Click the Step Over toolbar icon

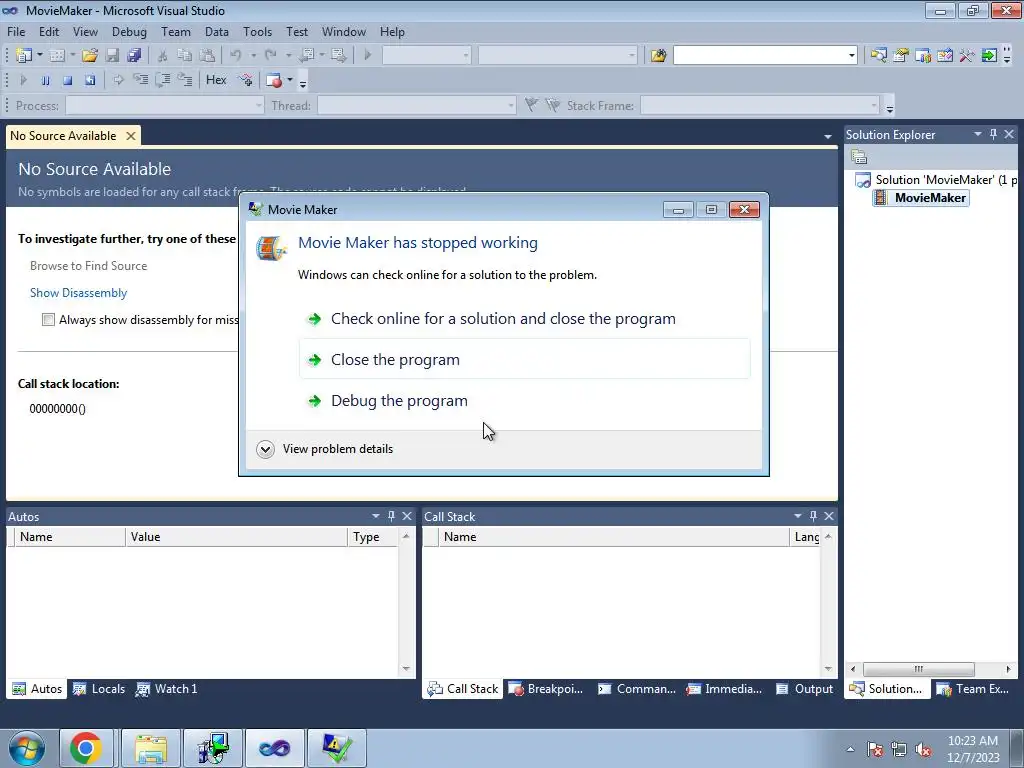[x=163, y=80]
